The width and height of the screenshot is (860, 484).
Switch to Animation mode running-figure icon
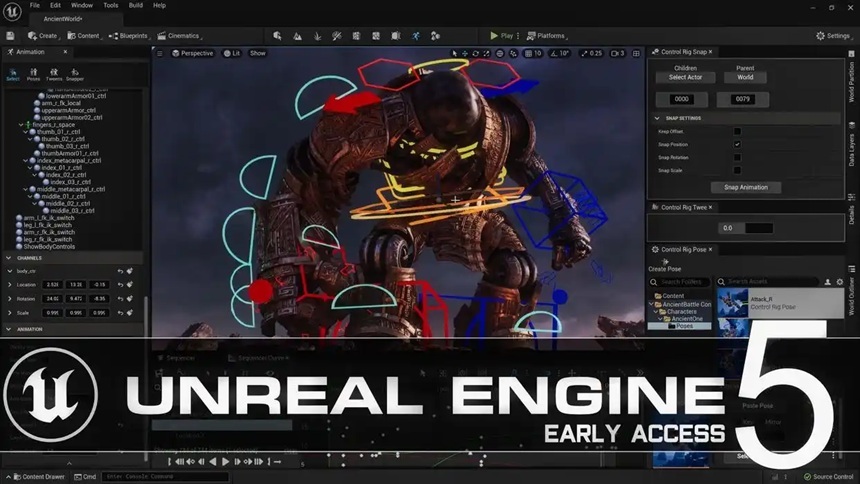[416, 36]
